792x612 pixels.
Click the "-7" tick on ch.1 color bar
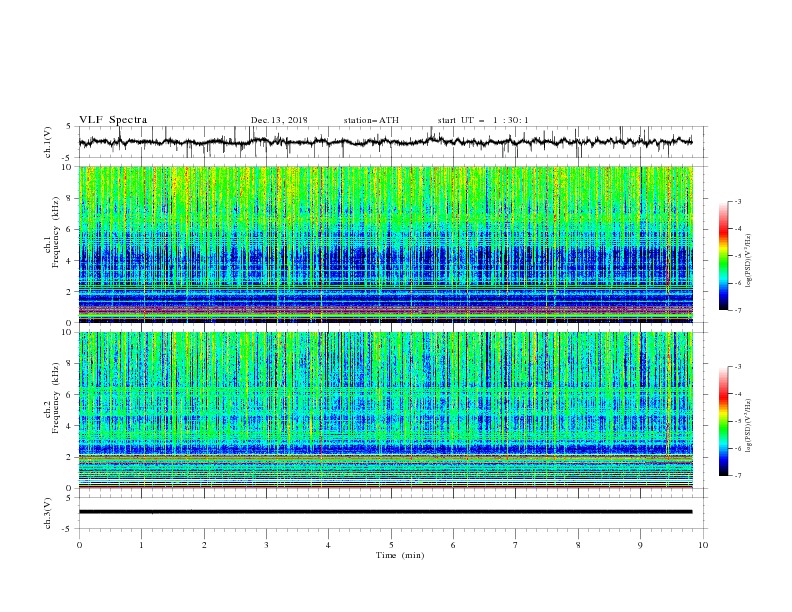(x=738, y=310)
